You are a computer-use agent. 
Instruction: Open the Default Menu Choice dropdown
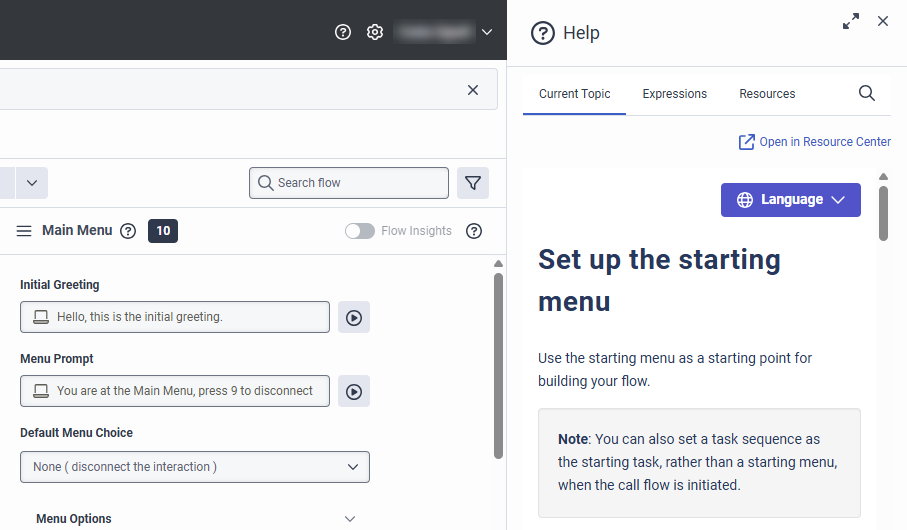pos(195,467)
